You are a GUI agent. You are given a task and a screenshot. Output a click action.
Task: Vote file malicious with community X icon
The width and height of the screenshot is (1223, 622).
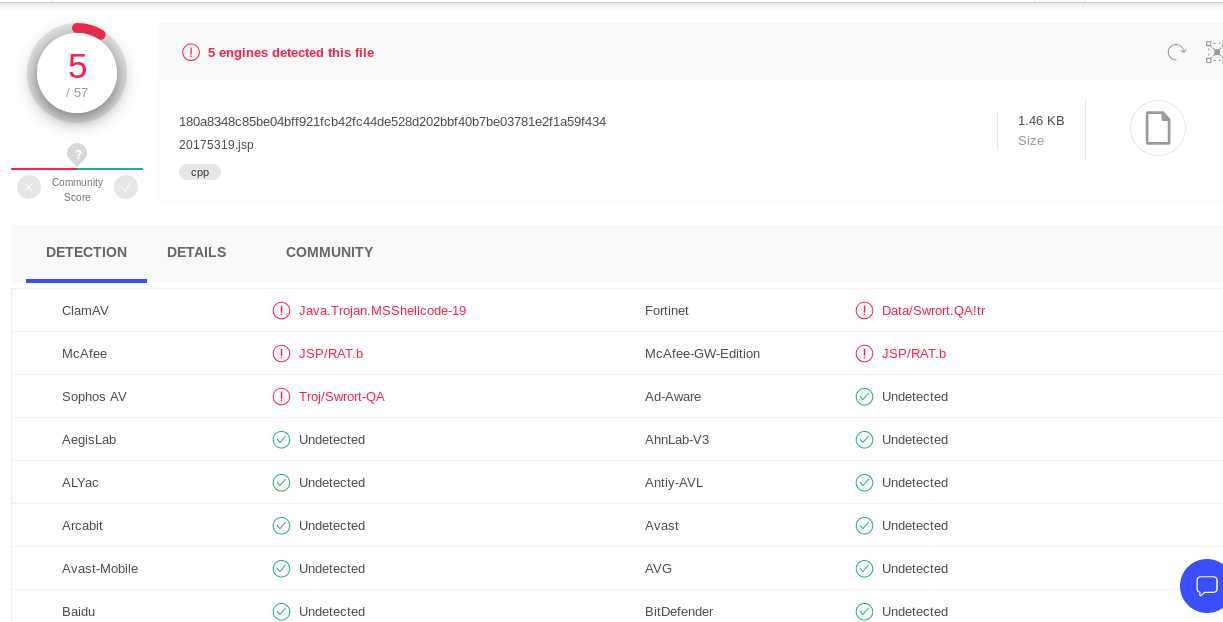[x=29, y=187]
